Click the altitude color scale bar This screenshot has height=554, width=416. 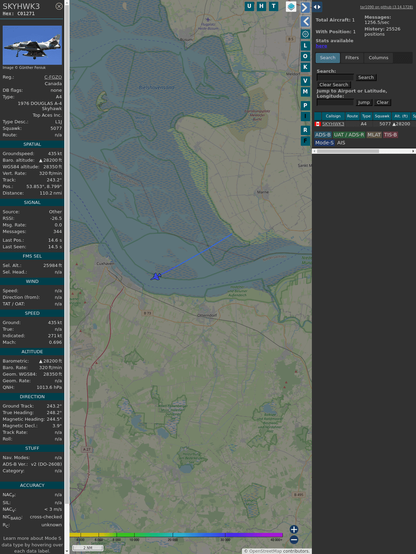click(176, 535)
